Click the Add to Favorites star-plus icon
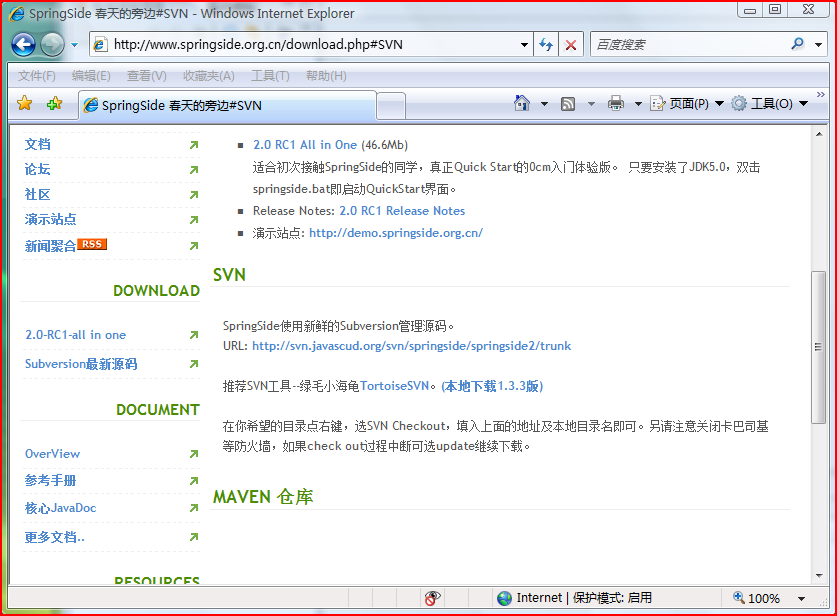Viewport: 837px width, 616px height. (x=54, y=104)
